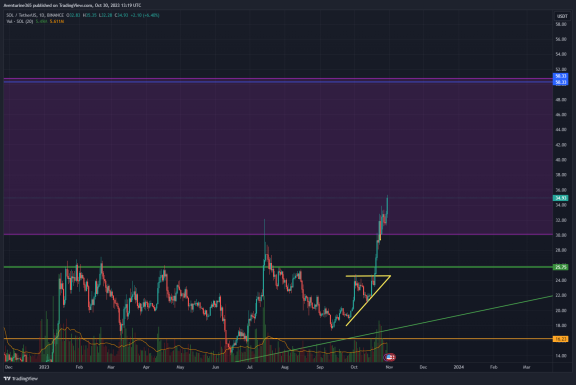Image resolution: width=576 pixels, height=385 pixels.
Task: Click the 58.00 price axis label
Action: (x=561, y=24)
